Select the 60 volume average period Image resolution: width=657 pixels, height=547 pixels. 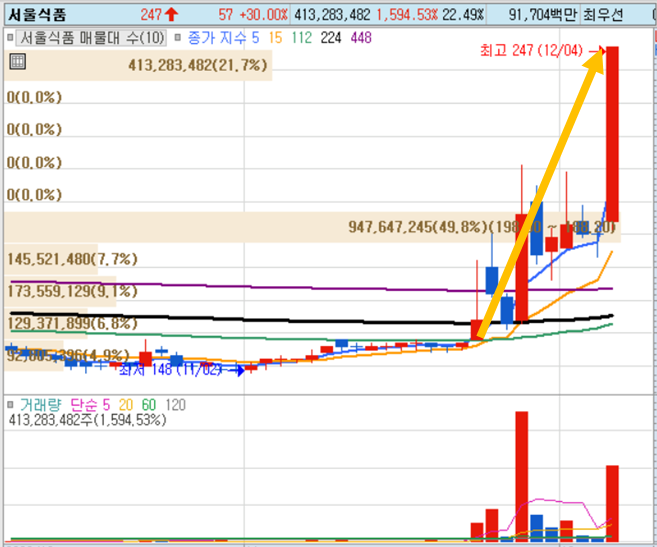coord(149,405)
